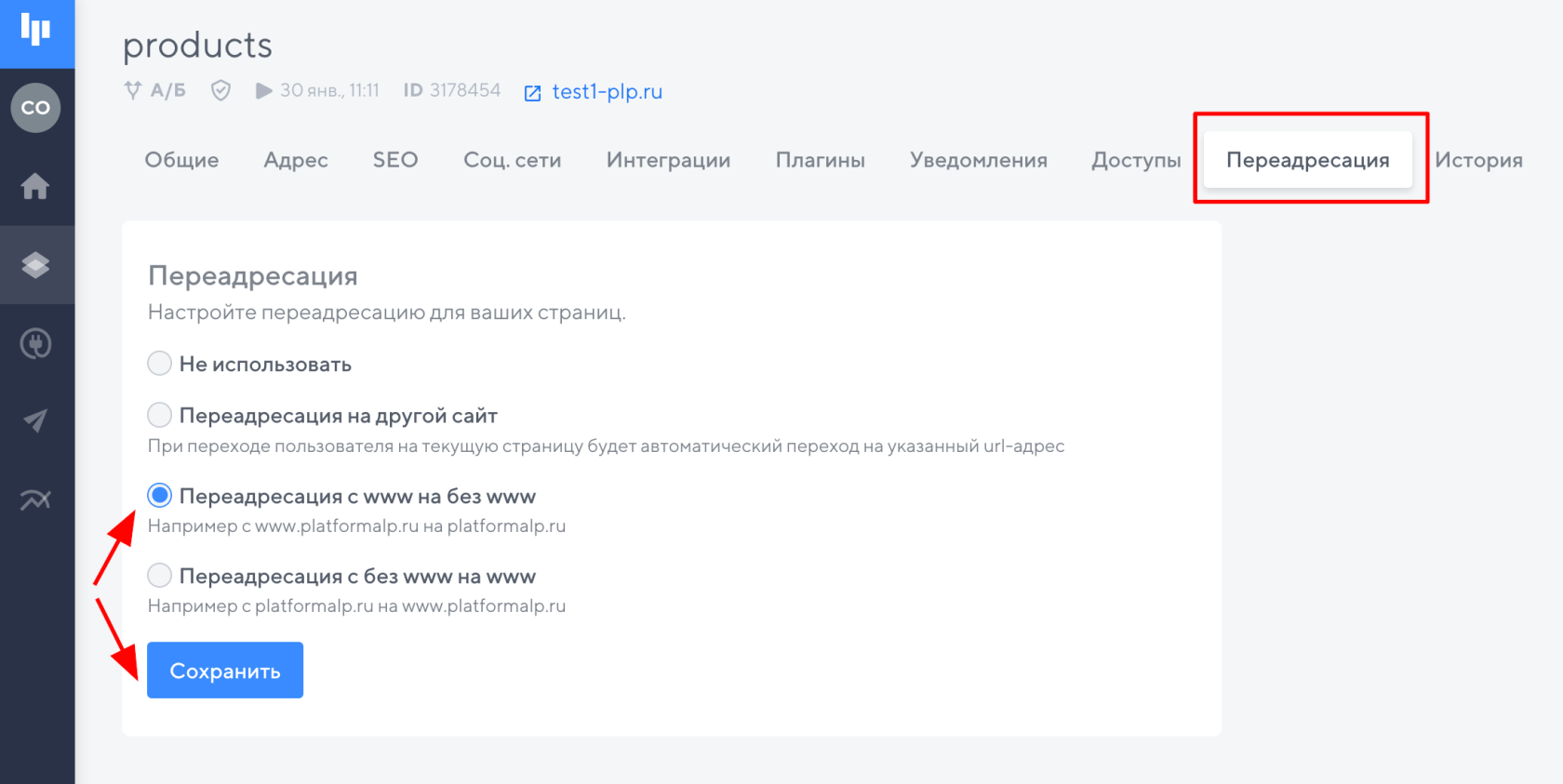Open the CO account avatar
The height and width of the screenshot is (784, 1563).
(35, 108)
